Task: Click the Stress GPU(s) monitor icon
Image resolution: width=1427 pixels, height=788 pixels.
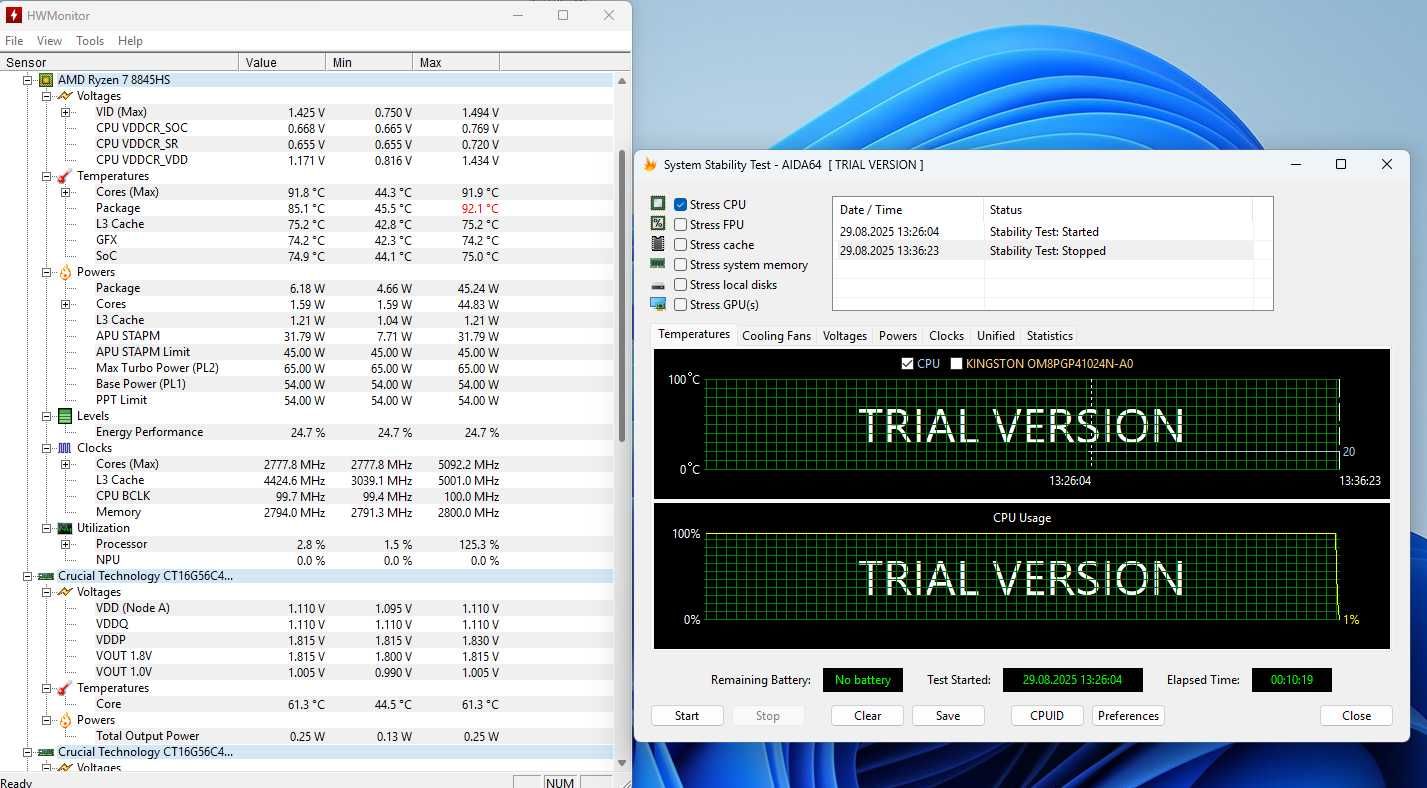Action: [658, 304]
